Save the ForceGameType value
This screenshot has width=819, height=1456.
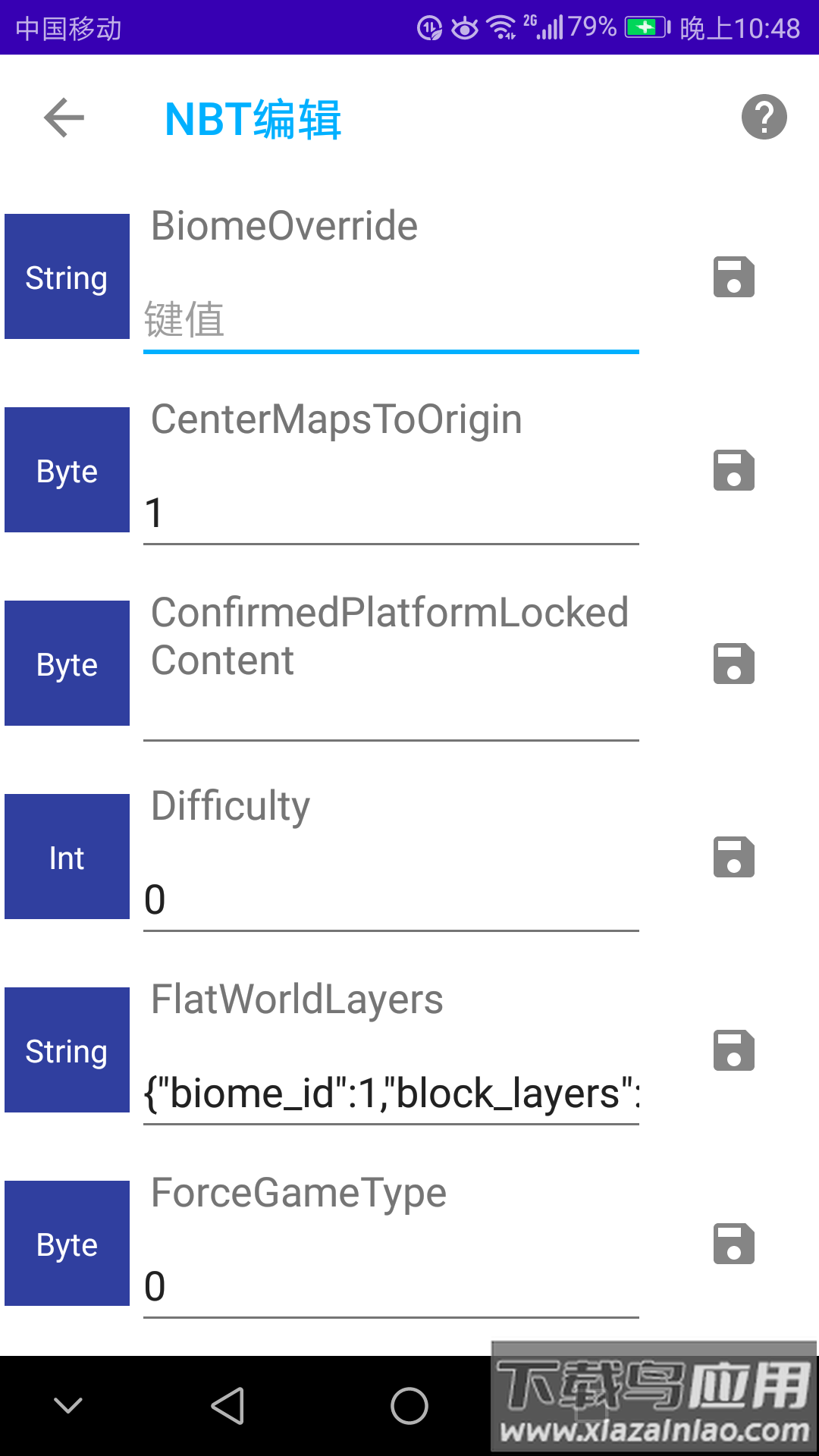tap(733, 1244)
